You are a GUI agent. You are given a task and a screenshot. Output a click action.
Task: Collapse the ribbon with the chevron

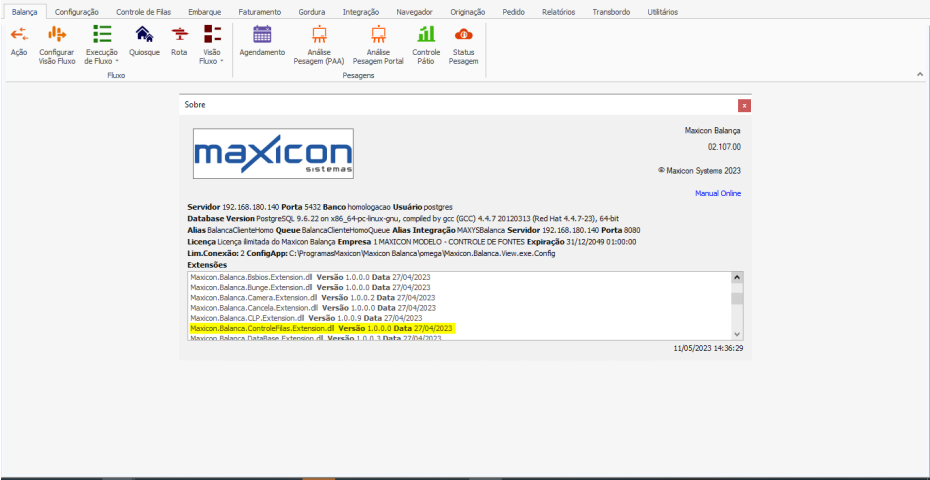pyautogui.click(x=920, y=75)
